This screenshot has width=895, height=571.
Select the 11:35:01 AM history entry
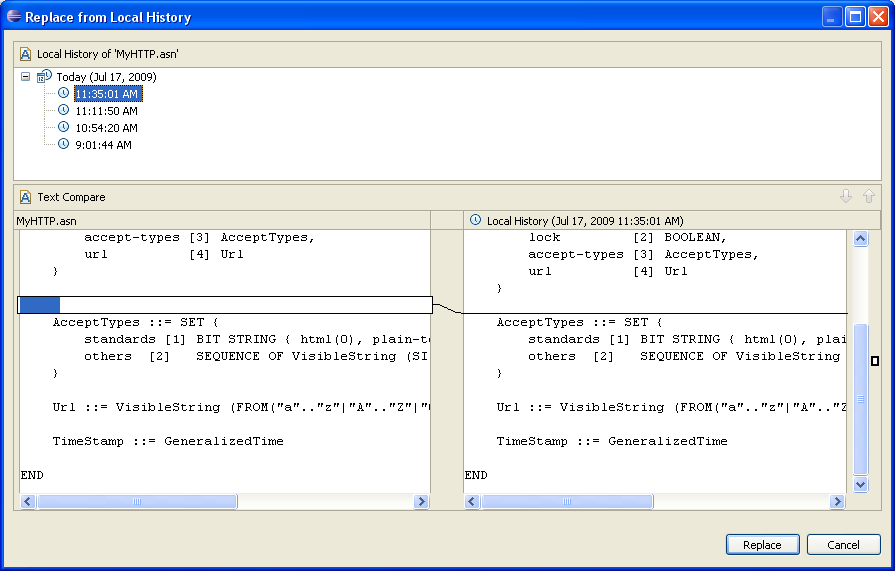107,94
